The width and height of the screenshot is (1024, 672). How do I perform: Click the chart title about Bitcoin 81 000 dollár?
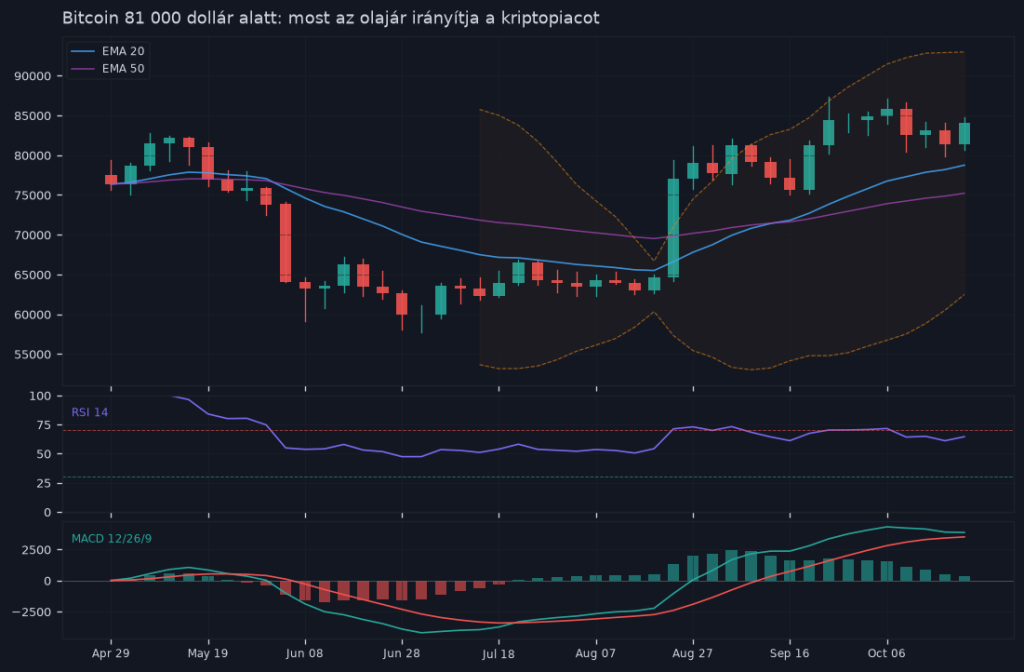click(330, 18)
